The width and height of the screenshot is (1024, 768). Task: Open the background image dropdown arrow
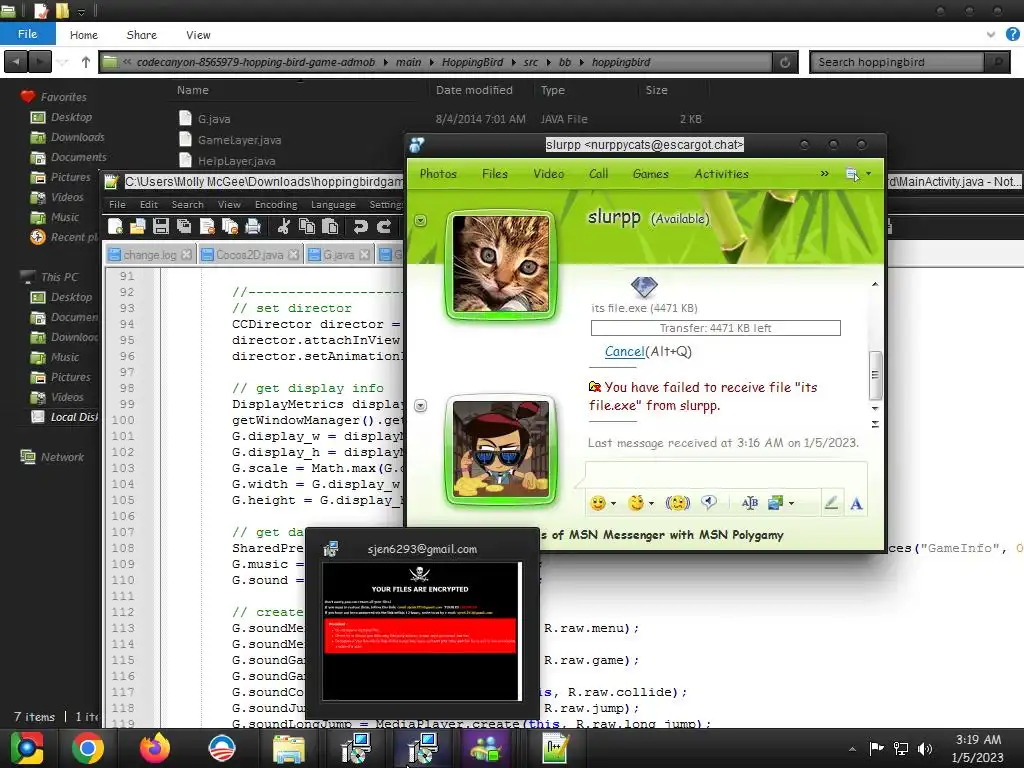(792, 504)
